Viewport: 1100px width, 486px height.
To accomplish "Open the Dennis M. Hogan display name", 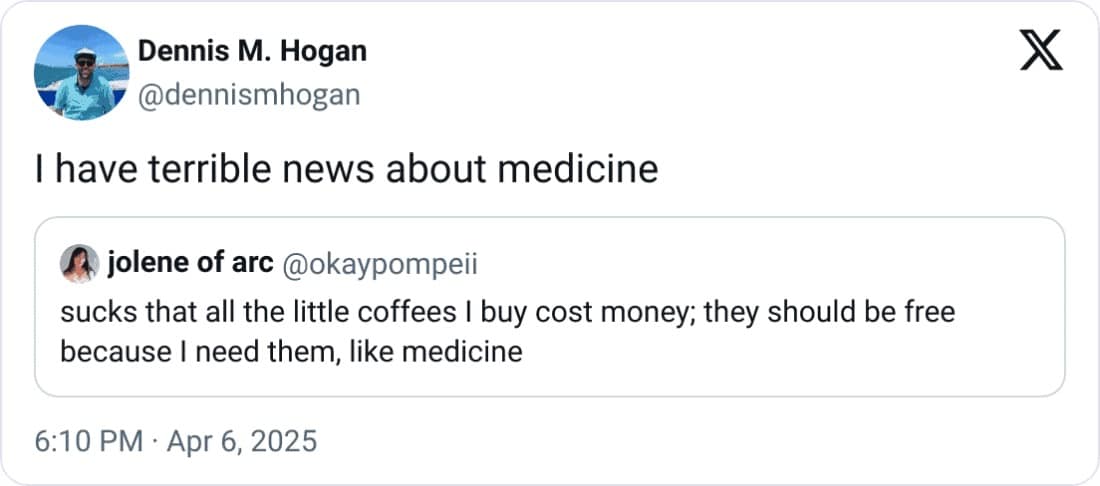I will point(251,51).
